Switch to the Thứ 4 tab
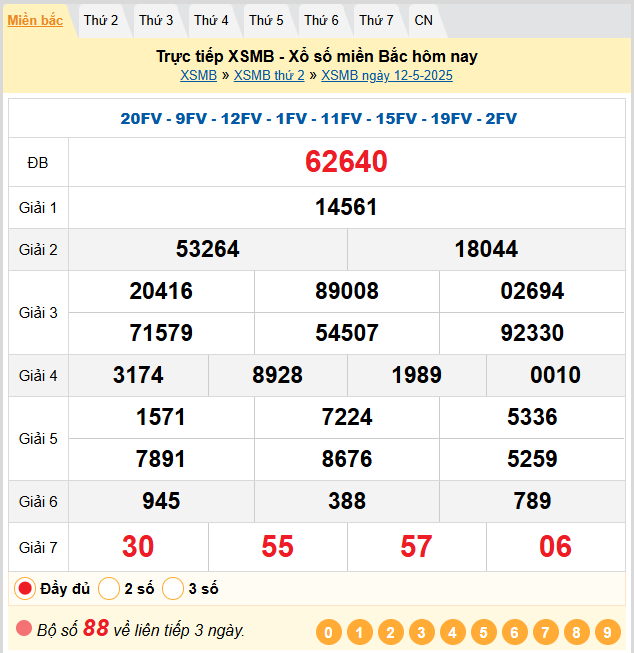 pyautogui.click(x=211, y=20)
